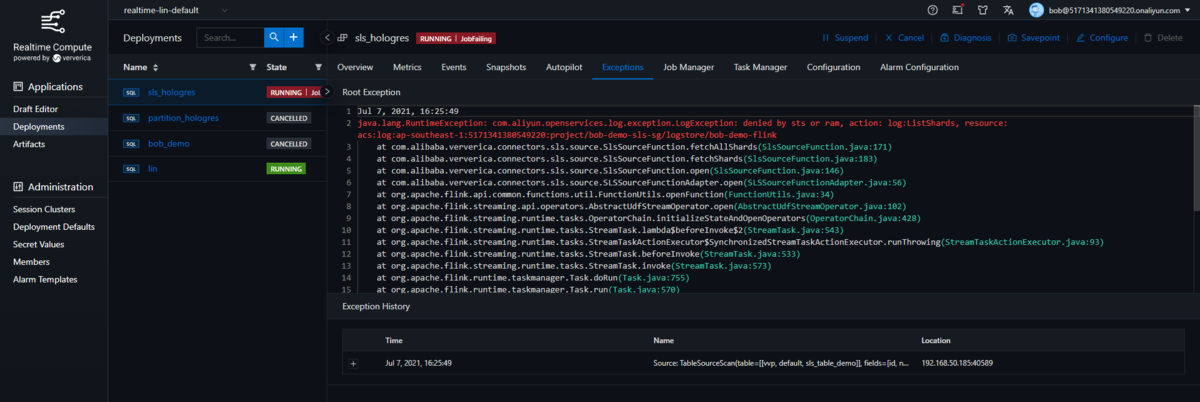Switch to the Overview tab
This screenshot has width=1200, height=402.
[355, 67]
